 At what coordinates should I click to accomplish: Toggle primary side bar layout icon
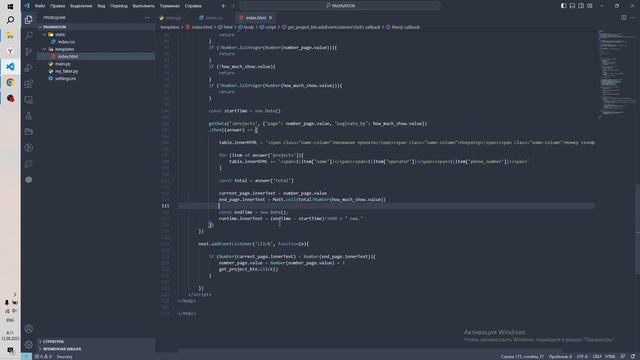click(x=563, y=6)
